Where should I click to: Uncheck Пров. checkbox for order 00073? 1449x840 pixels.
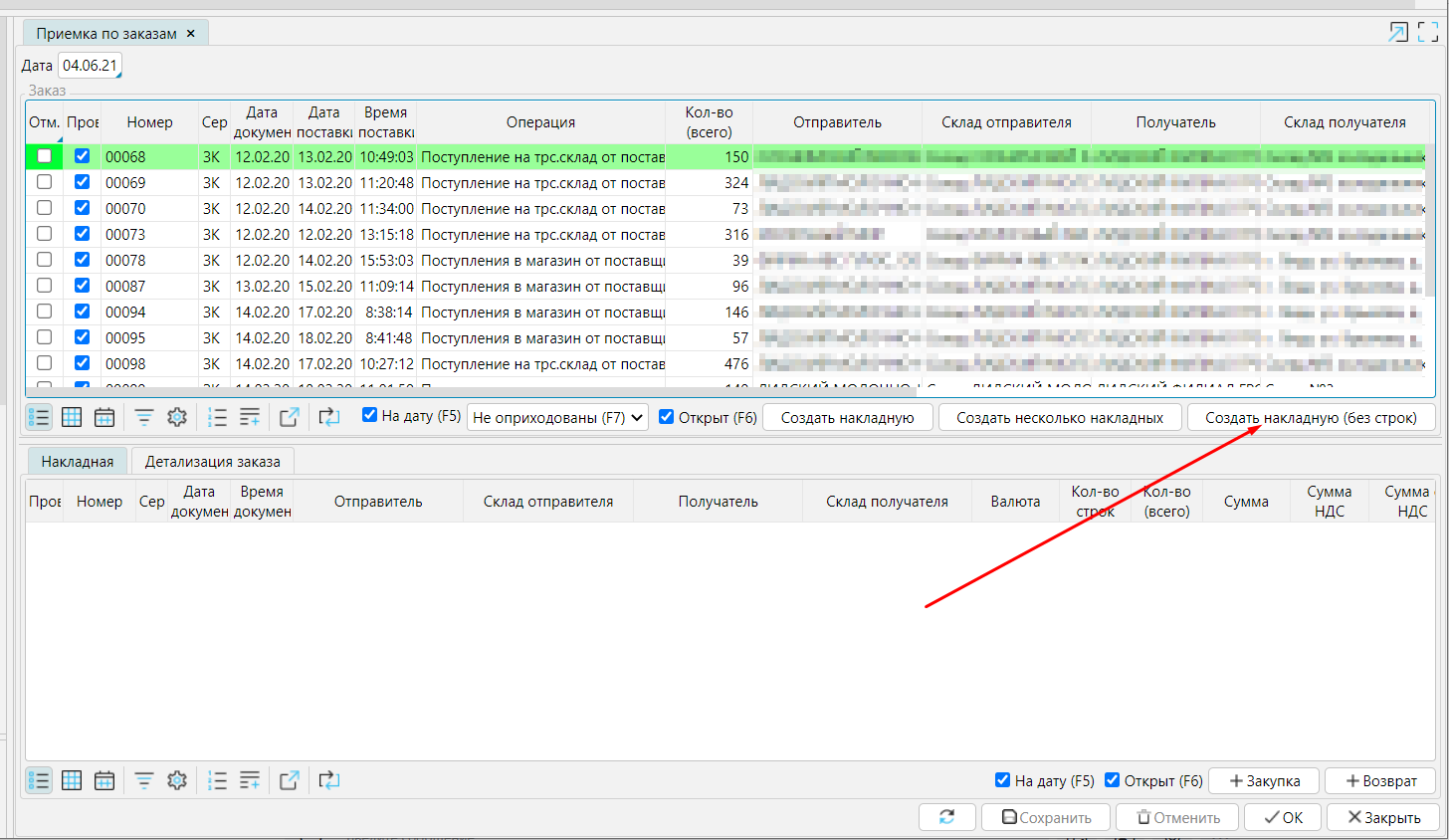pos(83,234)
